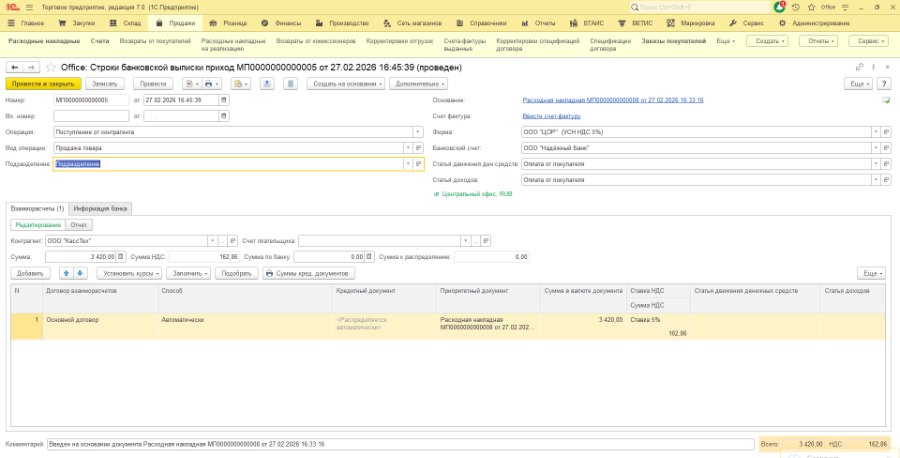Image resolution: width=900 pixels, height=458 pixels.
Task: Move the row down with blue arrow
Action: (80, 273)
